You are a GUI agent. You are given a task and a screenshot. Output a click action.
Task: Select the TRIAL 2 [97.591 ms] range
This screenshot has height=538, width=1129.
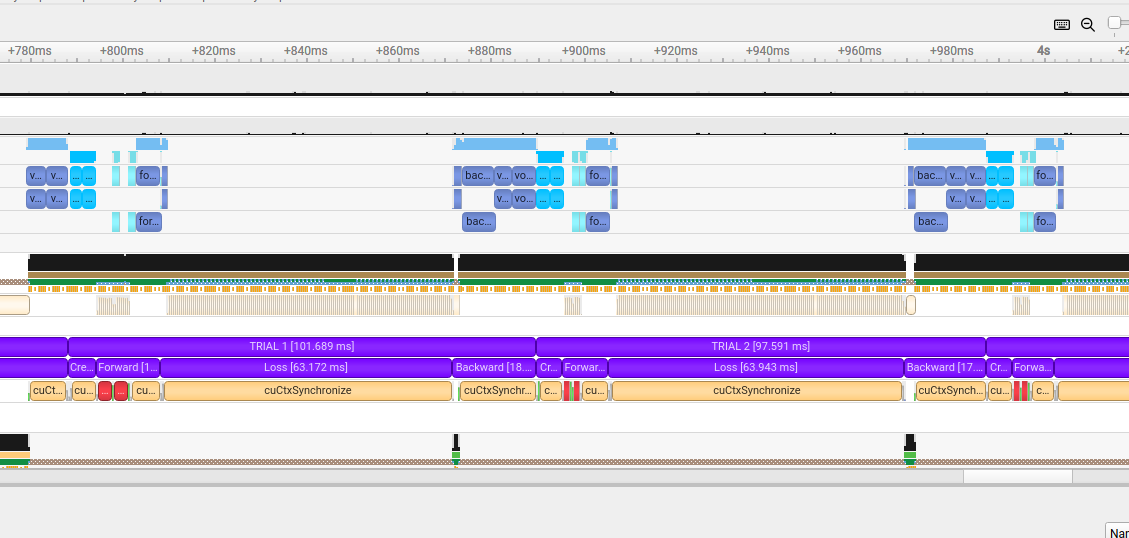tap(760, 347)
